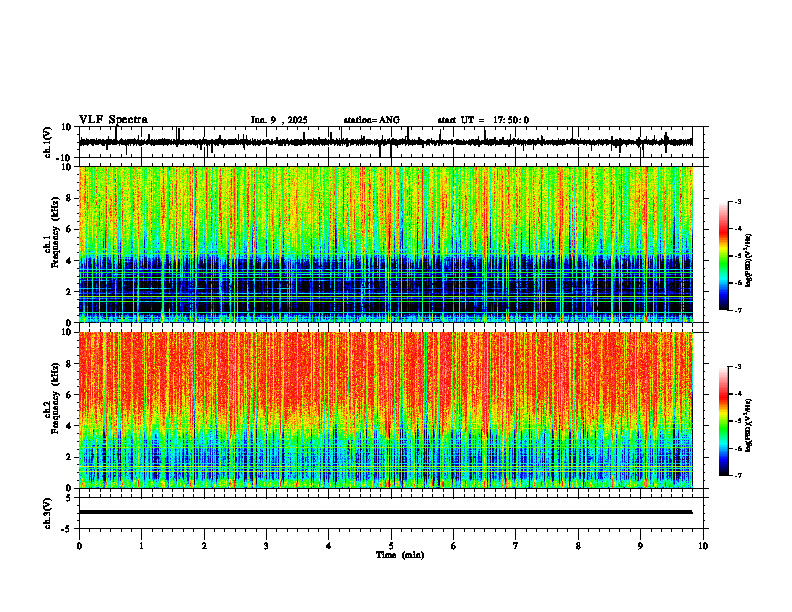This screenshot has width=792, height=612.
Task: Click the "5" minute tick on the time axis
Action: [x=391, y=546]
